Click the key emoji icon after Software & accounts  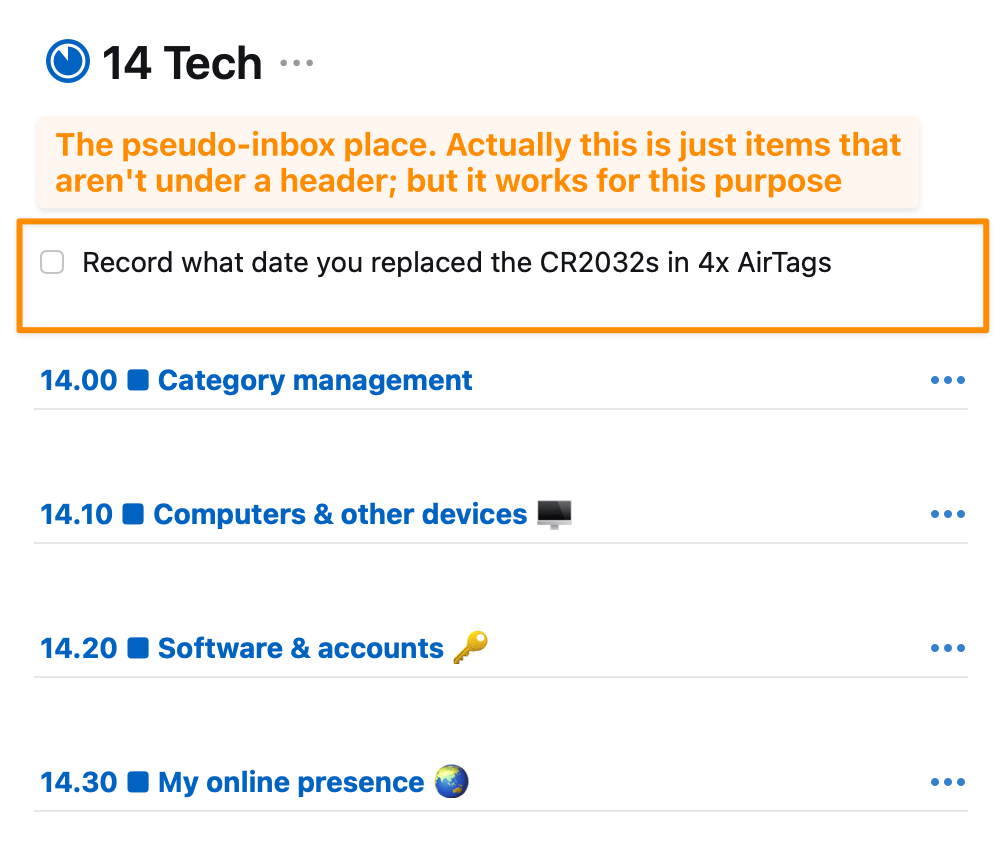click(470, 648)
